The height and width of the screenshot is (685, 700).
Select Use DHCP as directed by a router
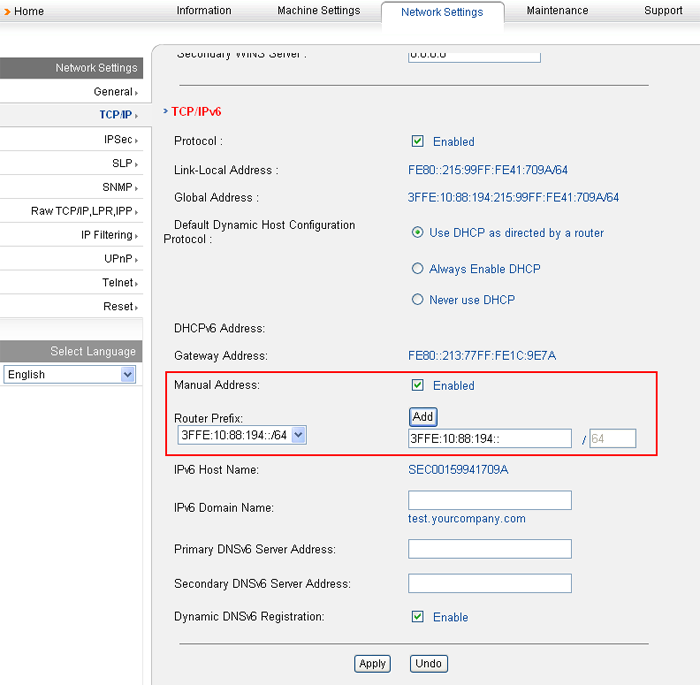pyautogui.click(x=417, y=232)
